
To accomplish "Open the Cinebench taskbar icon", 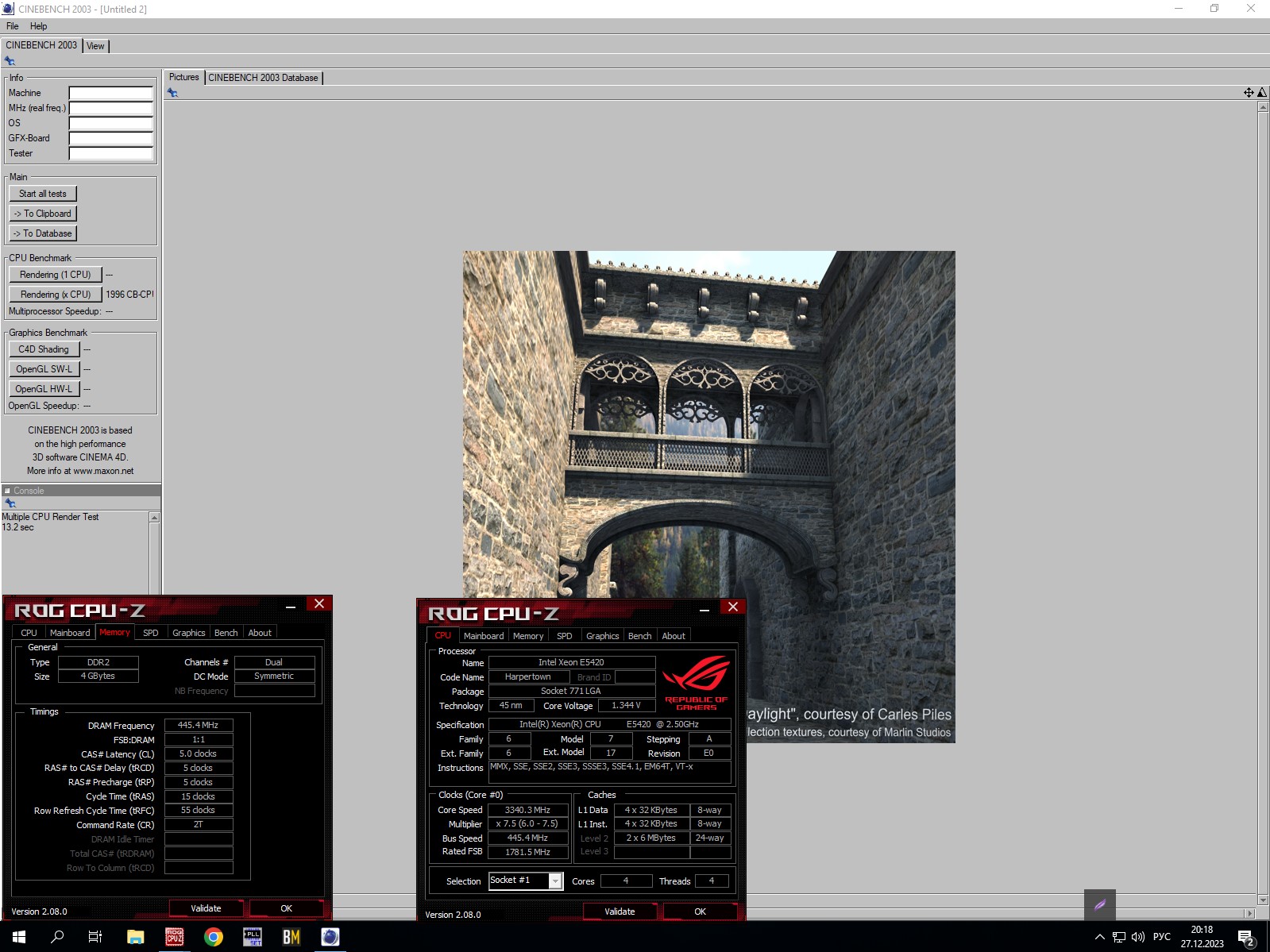I will point(330,937).
